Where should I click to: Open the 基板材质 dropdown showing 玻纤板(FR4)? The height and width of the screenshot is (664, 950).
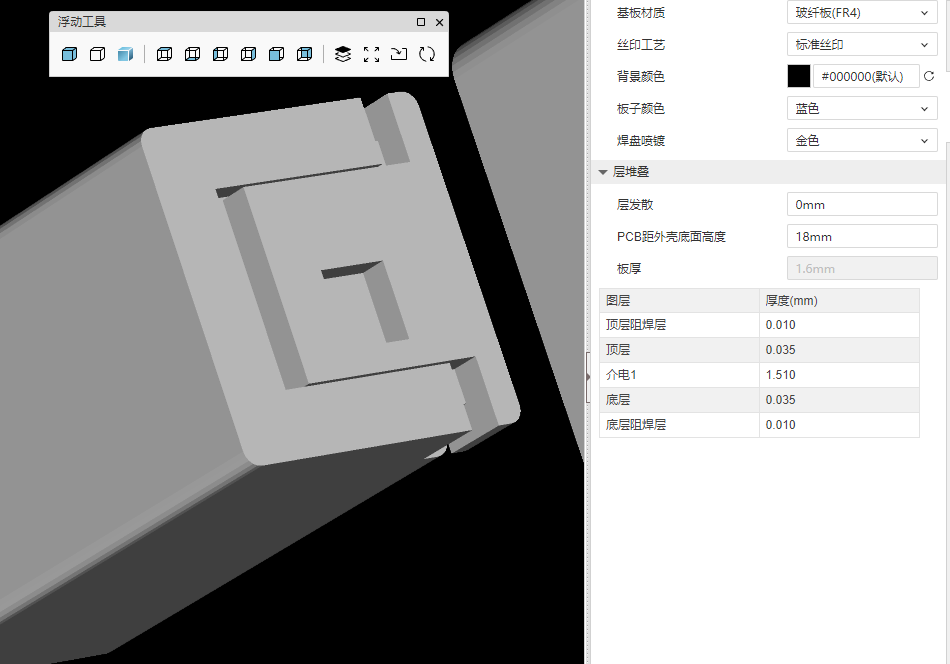click(861, 13)
